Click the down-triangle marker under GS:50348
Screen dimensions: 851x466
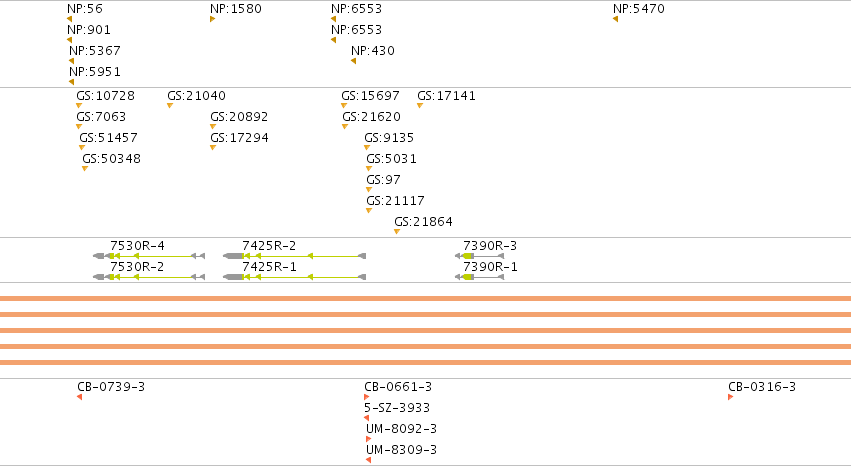click(85, 169)
